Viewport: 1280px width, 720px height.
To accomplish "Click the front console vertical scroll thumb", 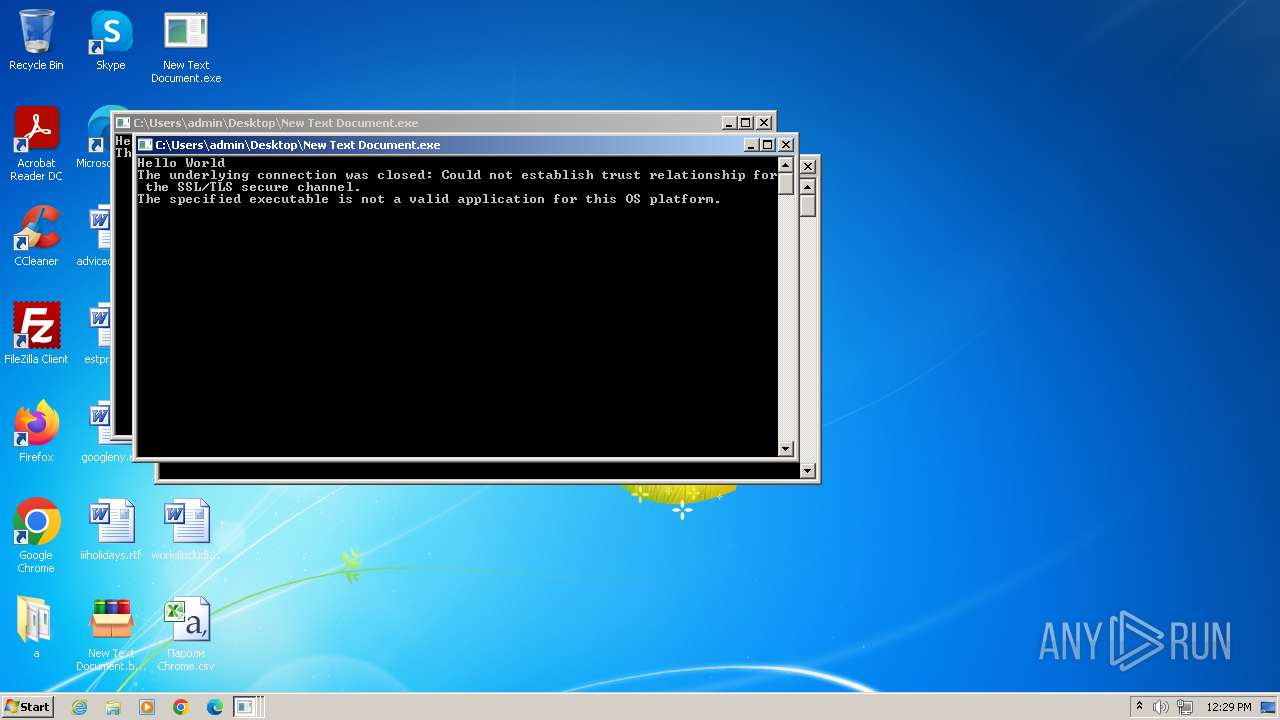I will click(x=786, y=184).
